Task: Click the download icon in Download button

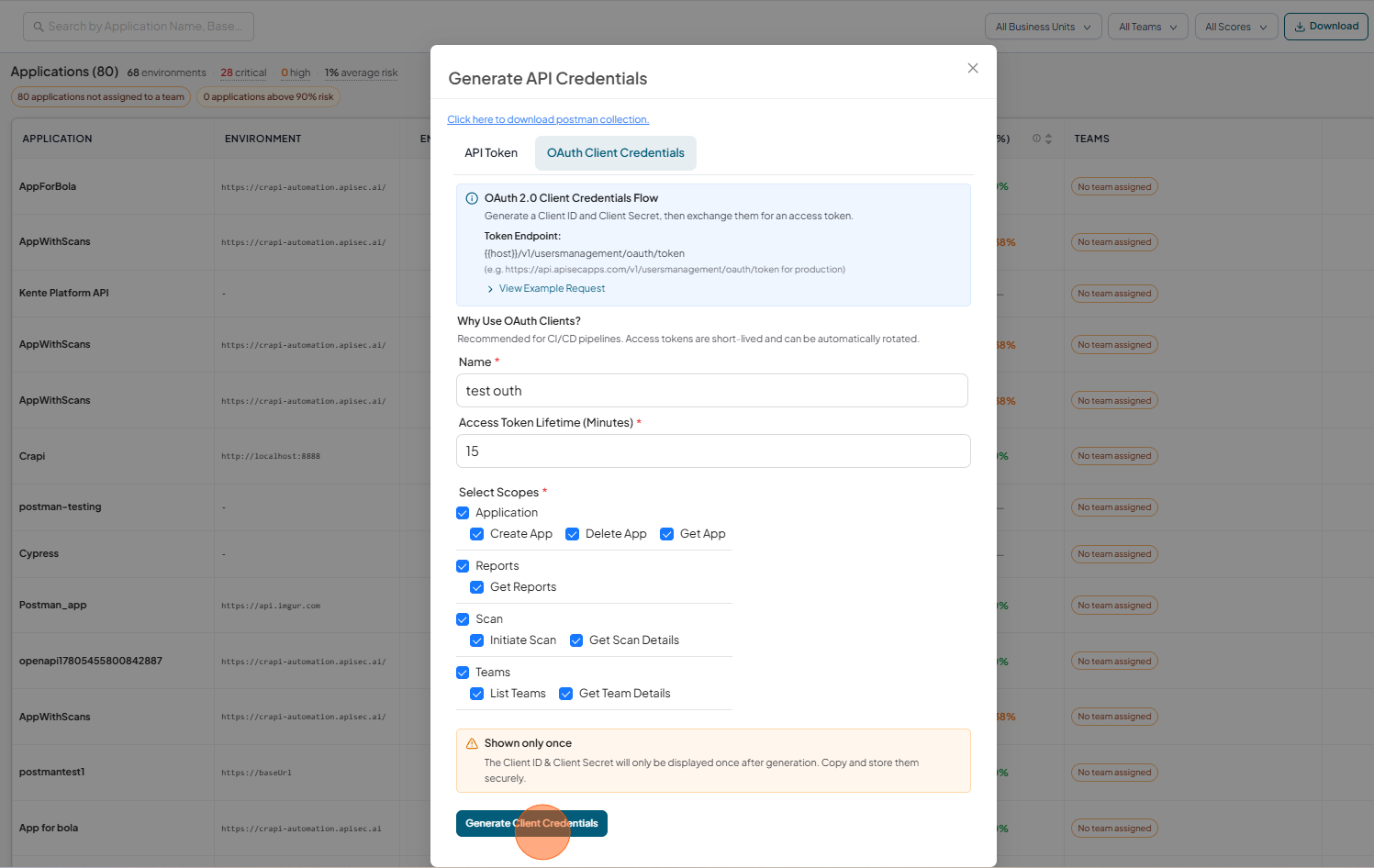Action: tap(1300, 27)
